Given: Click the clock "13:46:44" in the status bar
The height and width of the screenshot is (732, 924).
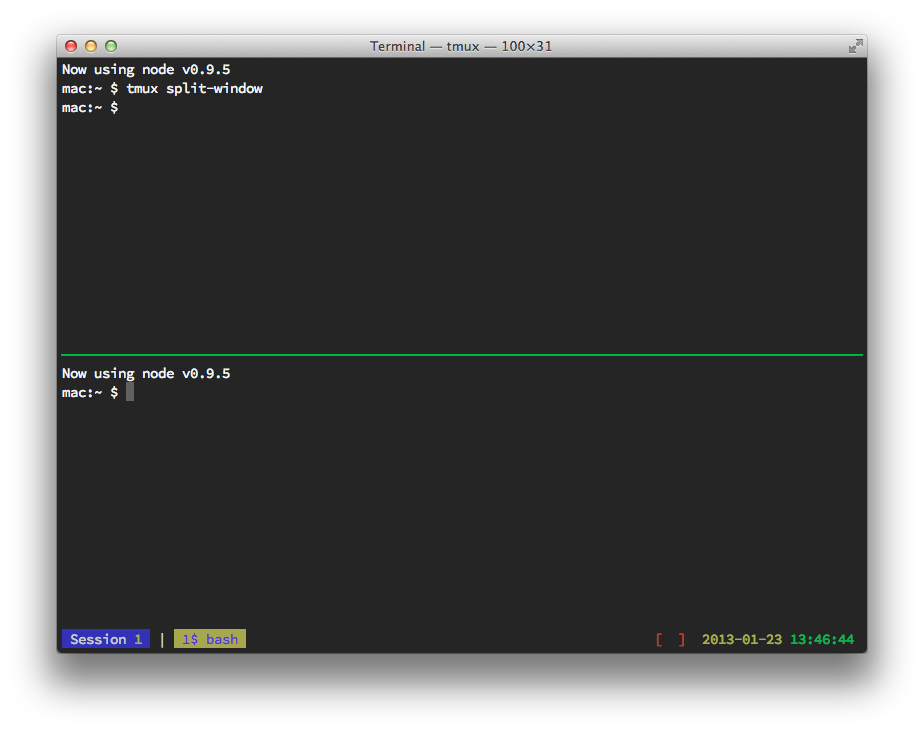Looking at the screenshot, I should click(x=822, y=639).
